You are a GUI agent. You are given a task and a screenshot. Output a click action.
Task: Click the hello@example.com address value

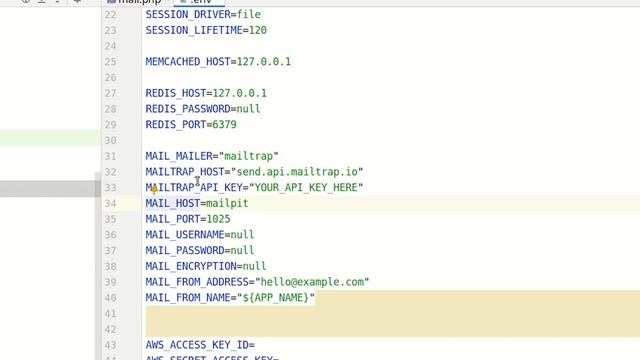(x=312, y=282)
